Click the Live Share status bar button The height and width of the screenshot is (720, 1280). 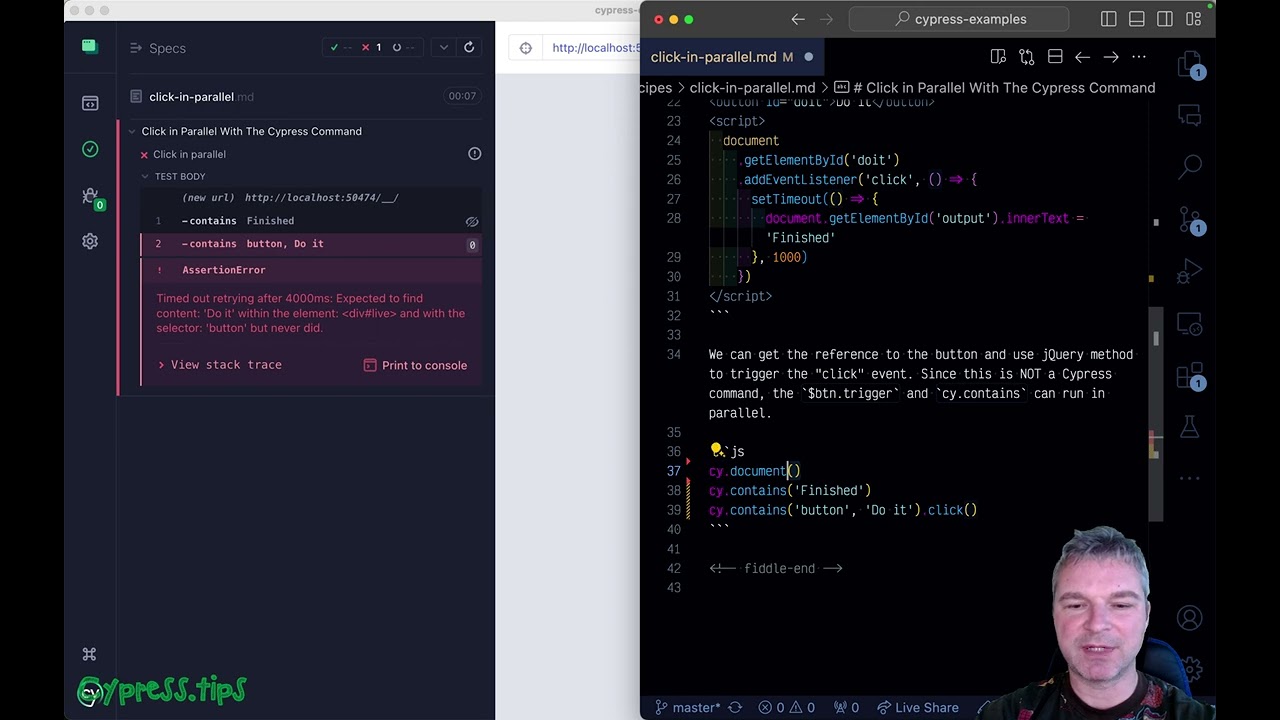click(917, 708)
